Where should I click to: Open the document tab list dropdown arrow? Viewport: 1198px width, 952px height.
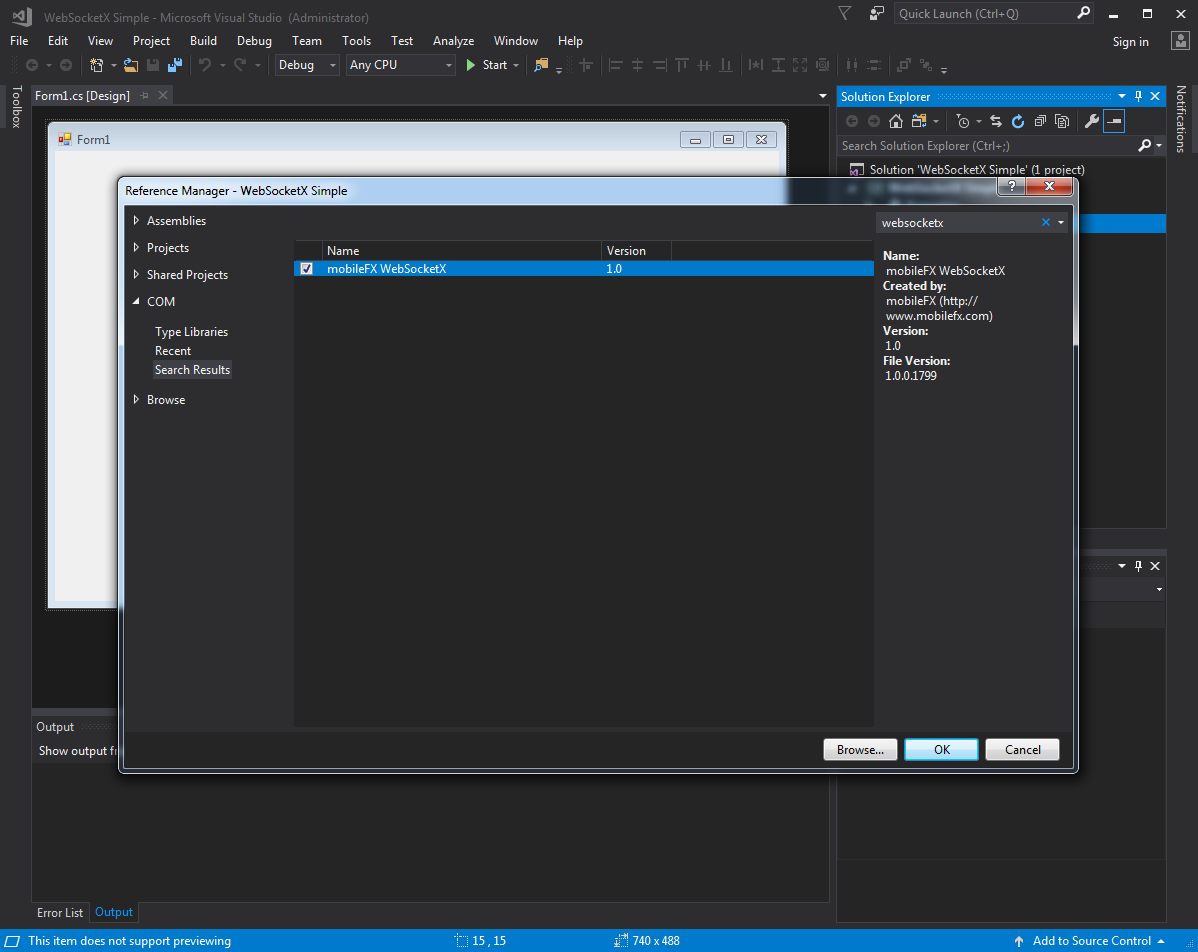click(823, 96)
